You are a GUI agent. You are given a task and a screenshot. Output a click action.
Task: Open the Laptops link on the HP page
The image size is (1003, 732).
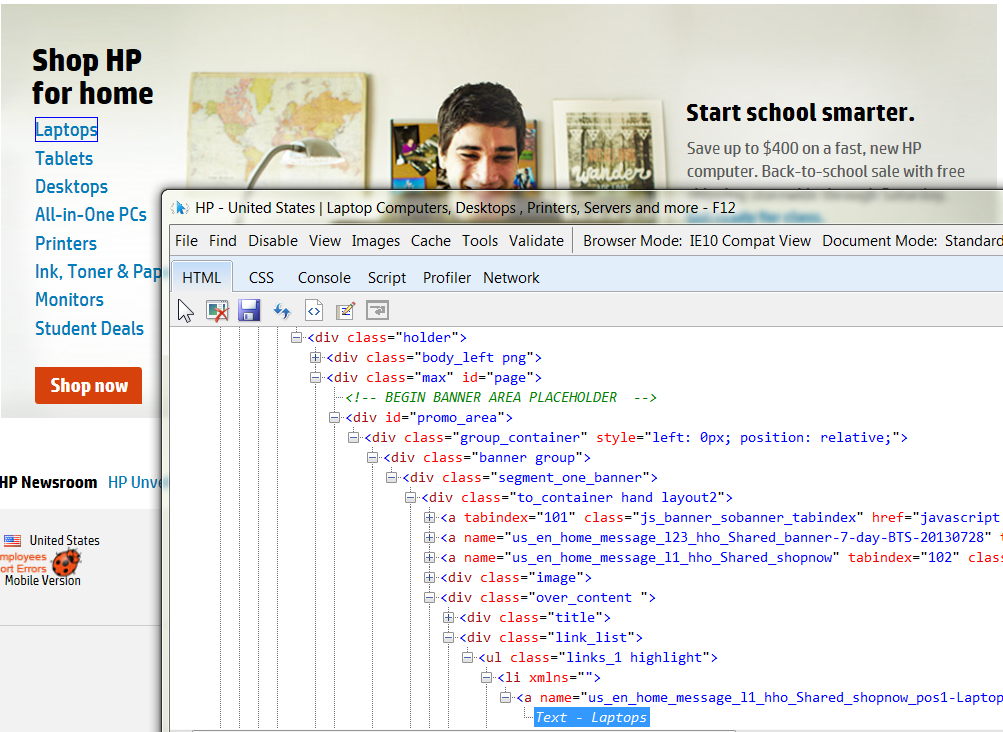pos(66,129)
